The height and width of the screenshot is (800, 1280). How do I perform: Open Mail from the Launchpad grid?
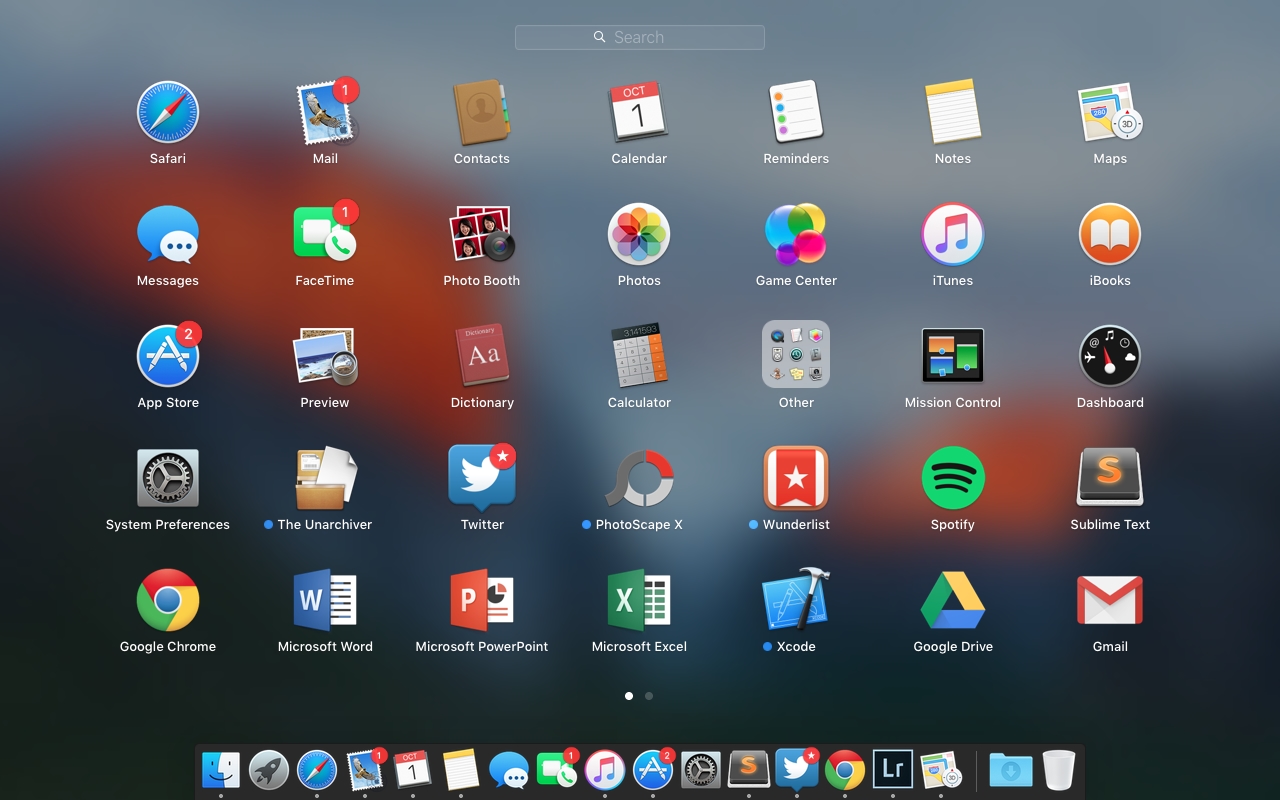click(325, 113)
